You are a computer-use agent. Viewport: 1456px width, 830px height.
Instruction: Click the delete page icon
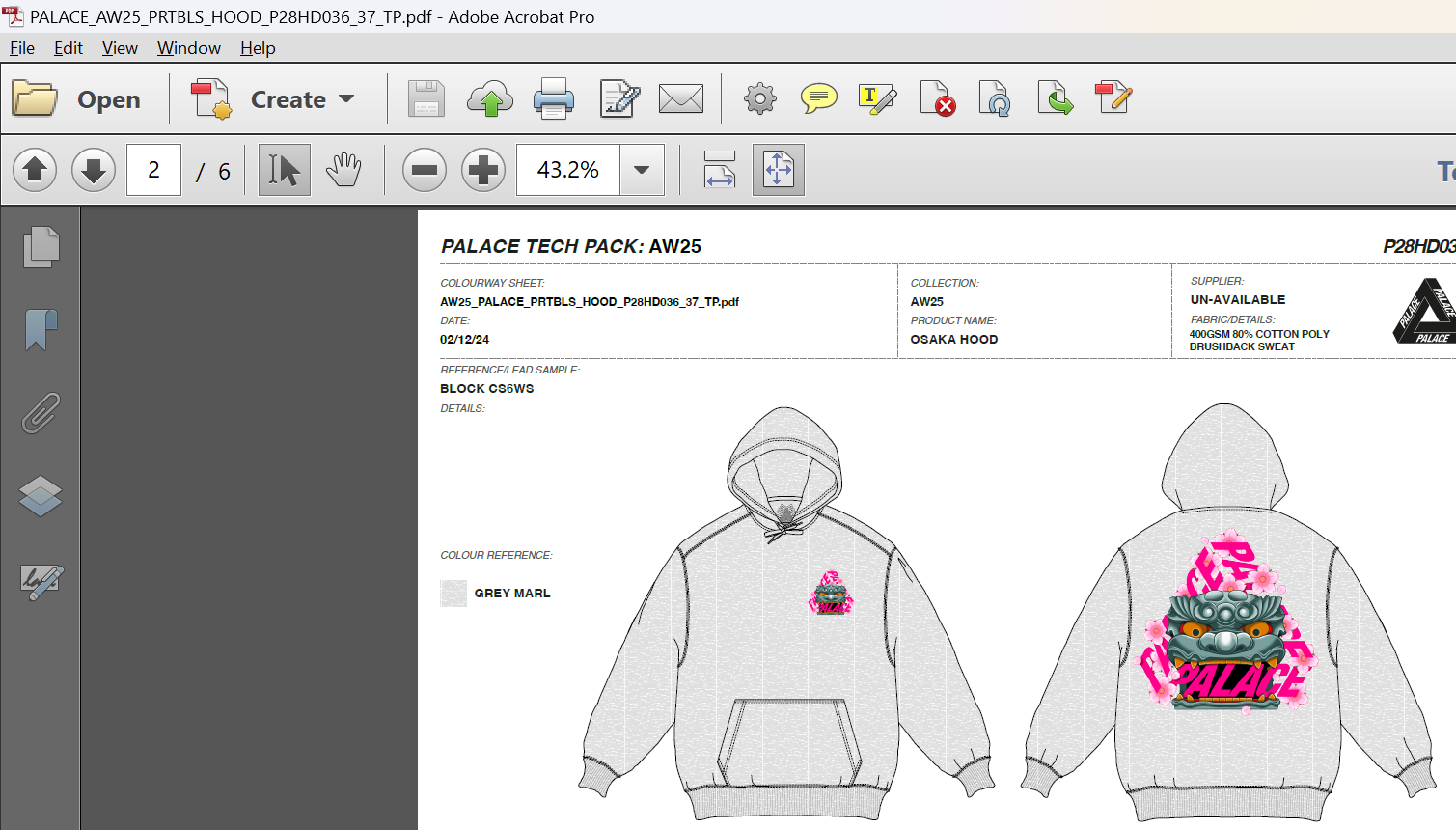tap(937, 98)
